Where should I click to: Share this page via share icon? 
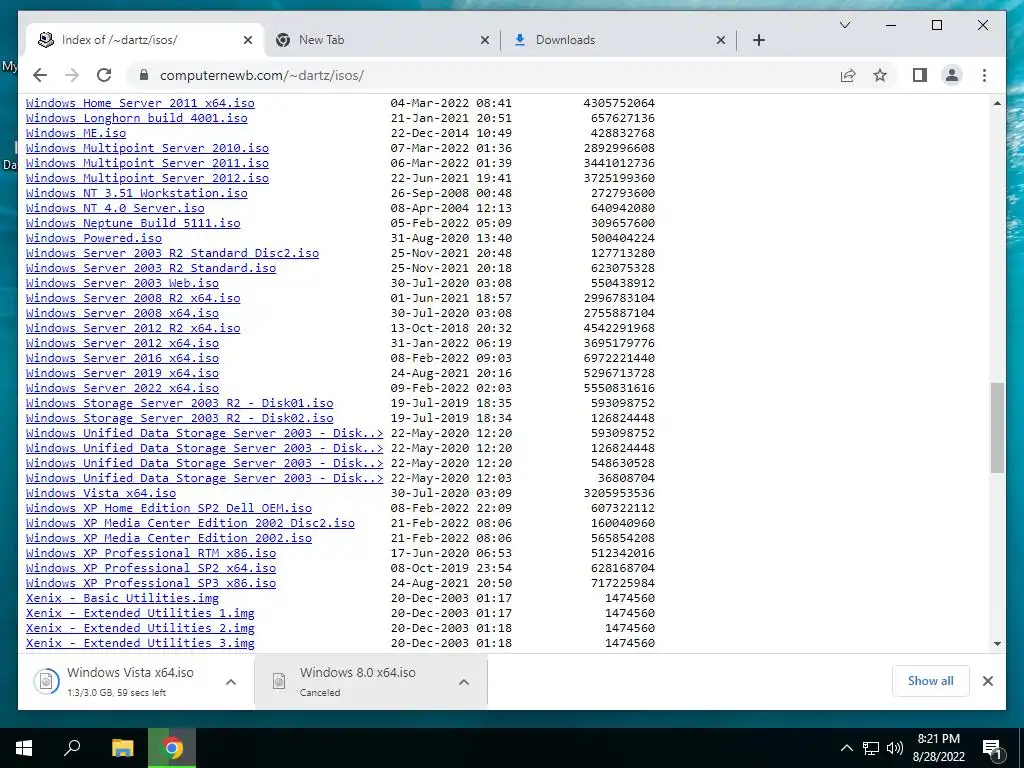(848, 75)
